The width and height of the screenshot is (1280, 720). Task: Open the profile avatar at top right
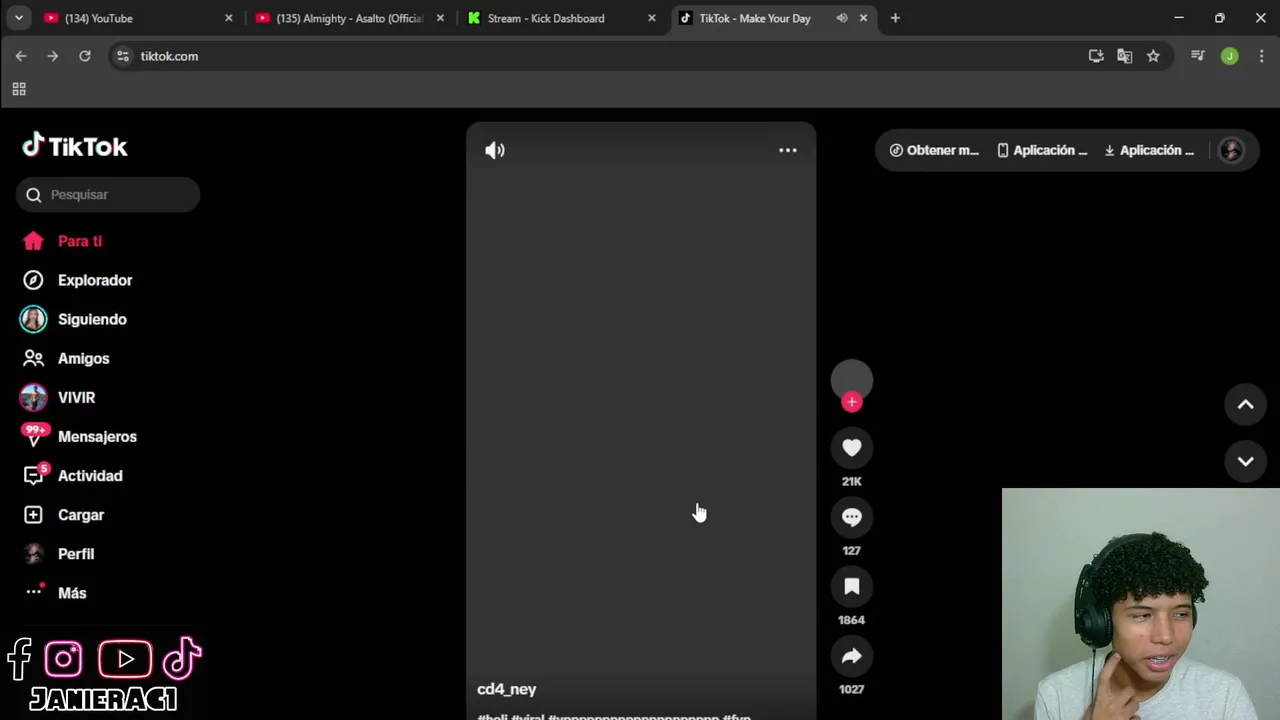pos(1231,150)
